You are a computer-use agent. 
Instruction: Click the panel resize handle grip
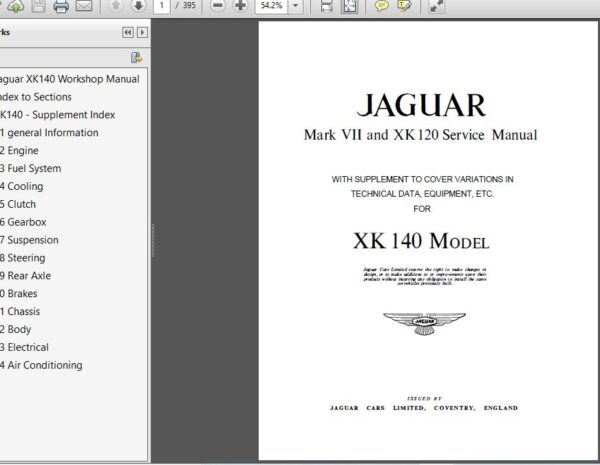click(x=153, y=240)
